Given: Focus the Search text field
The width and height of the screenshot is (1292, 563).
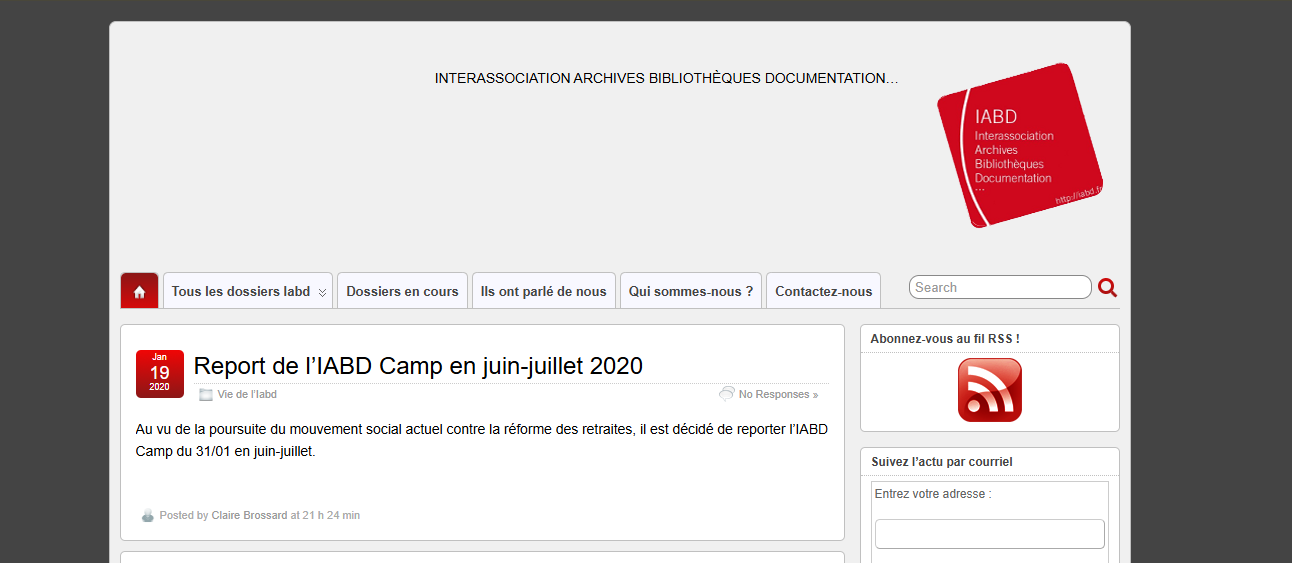Looking at the screenshot, I should coord(999,288).
